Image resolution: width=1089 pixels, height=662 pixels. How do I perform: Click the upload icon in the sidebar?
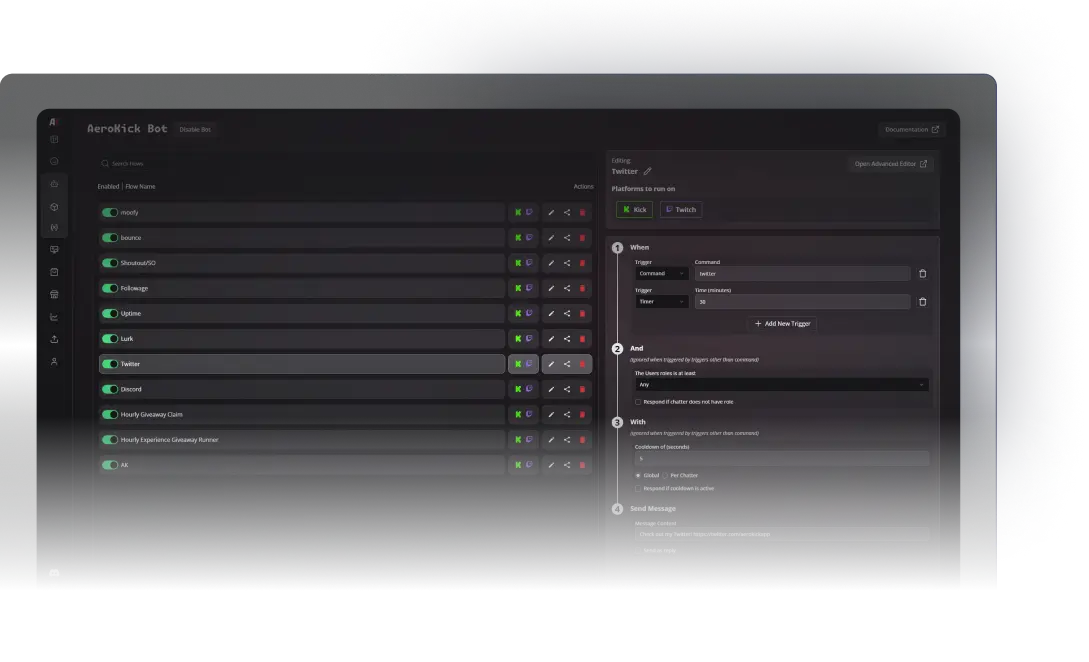coord(54,339)
